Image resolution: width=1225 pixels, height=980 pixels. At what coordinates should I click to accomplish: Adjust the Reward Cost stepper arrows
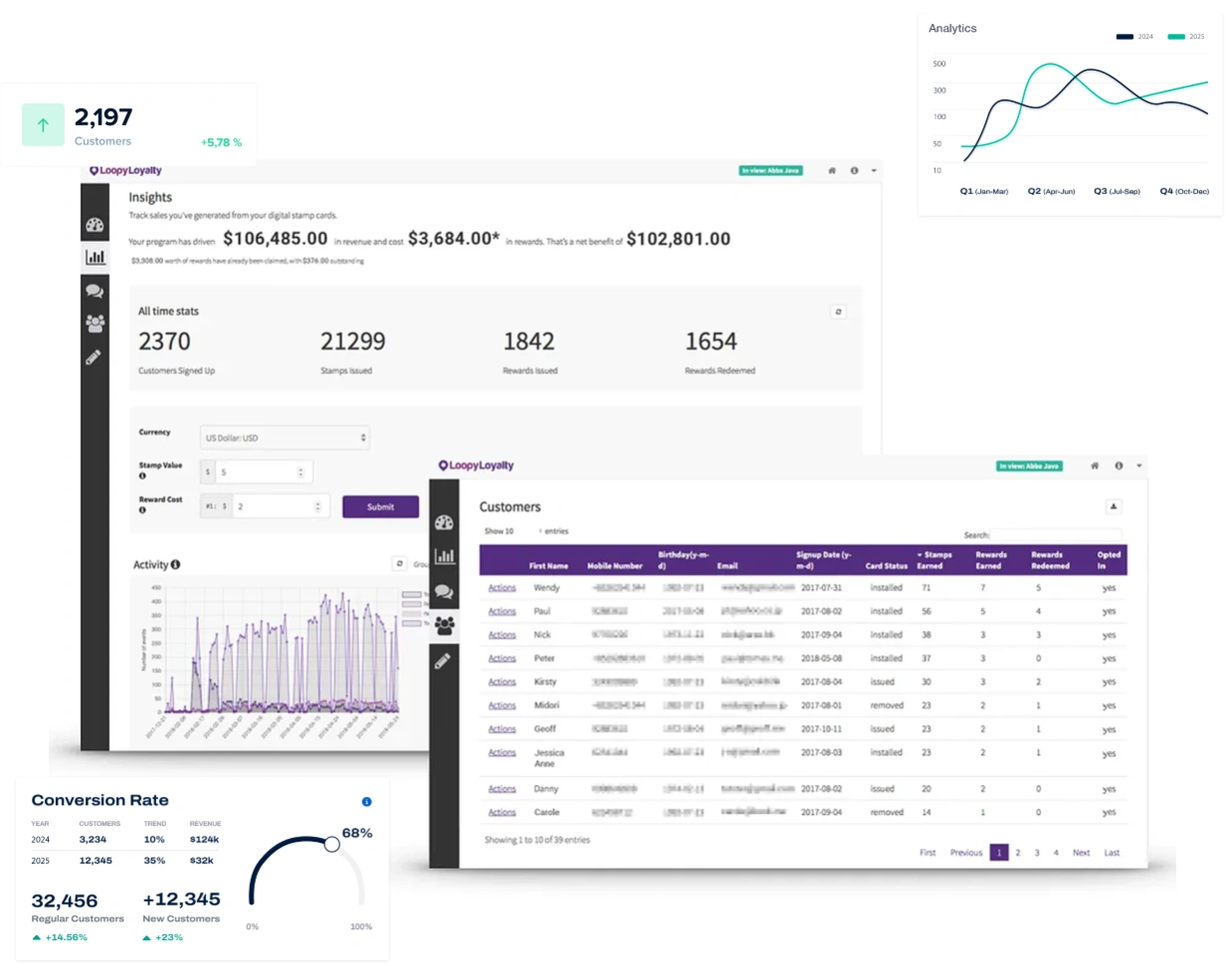(318, 506)
